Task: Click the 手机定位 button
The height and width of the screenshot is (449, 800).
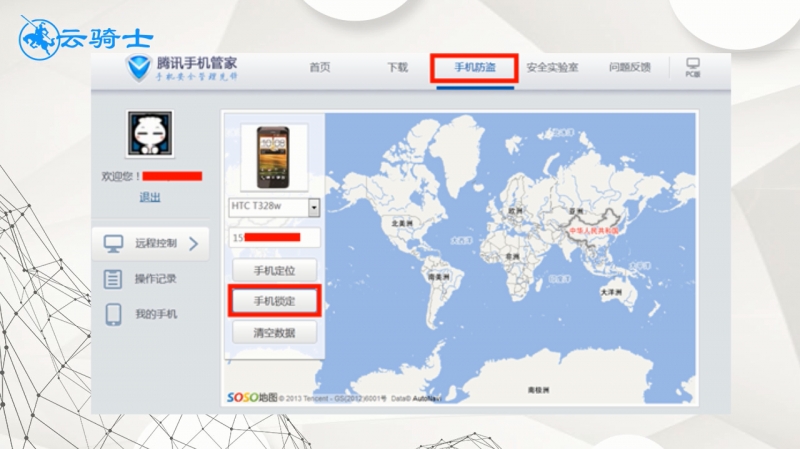Action: click(x=274, y=270)
